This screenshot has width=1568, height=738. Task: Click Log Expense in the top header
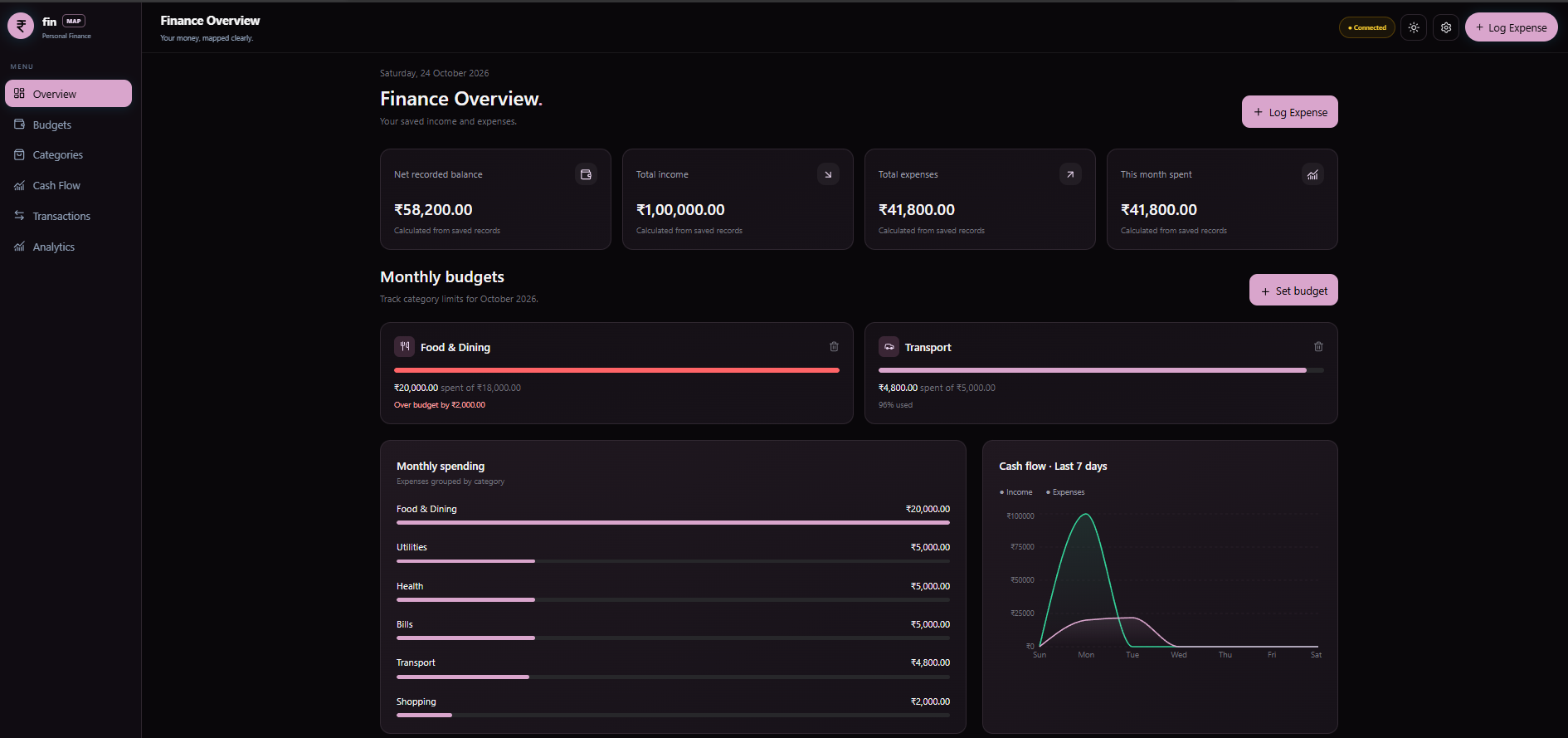click(1511, 27)
